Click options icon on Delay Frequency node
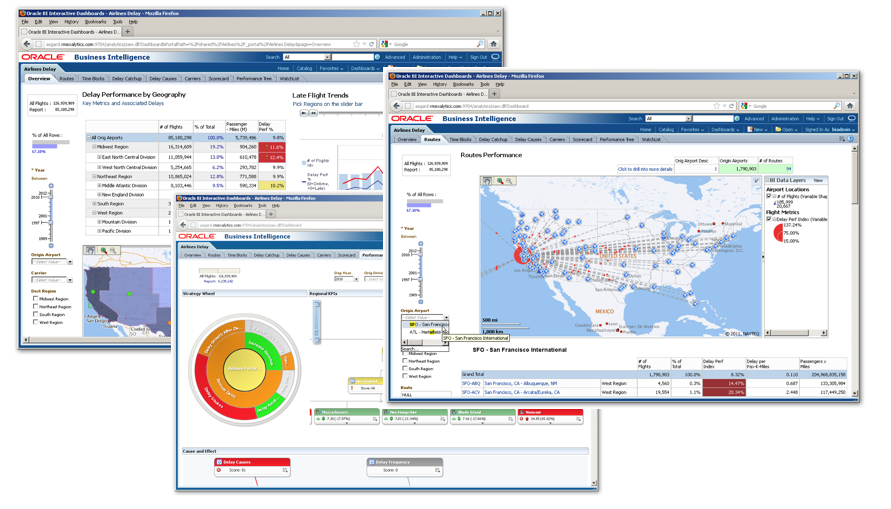Viewport: 891px width, 509px height. pyautogui.click(x=438, y=470)
